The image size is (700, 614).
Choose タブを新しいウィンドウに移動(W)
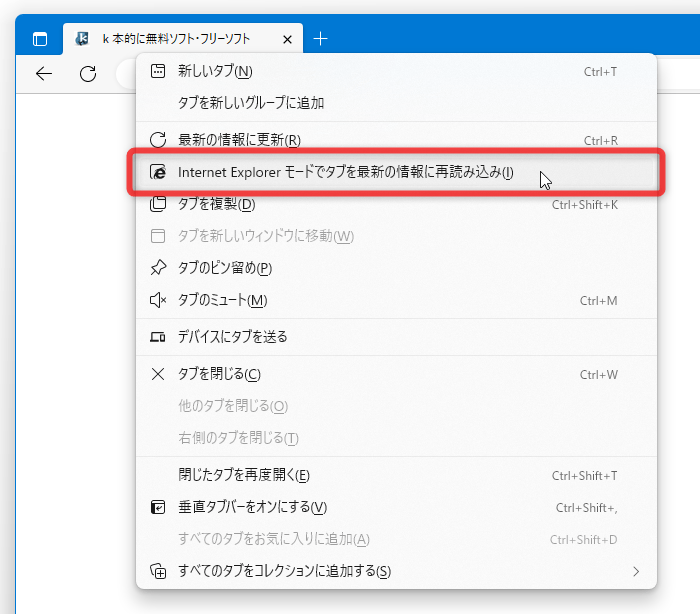[x=396, y=236]
